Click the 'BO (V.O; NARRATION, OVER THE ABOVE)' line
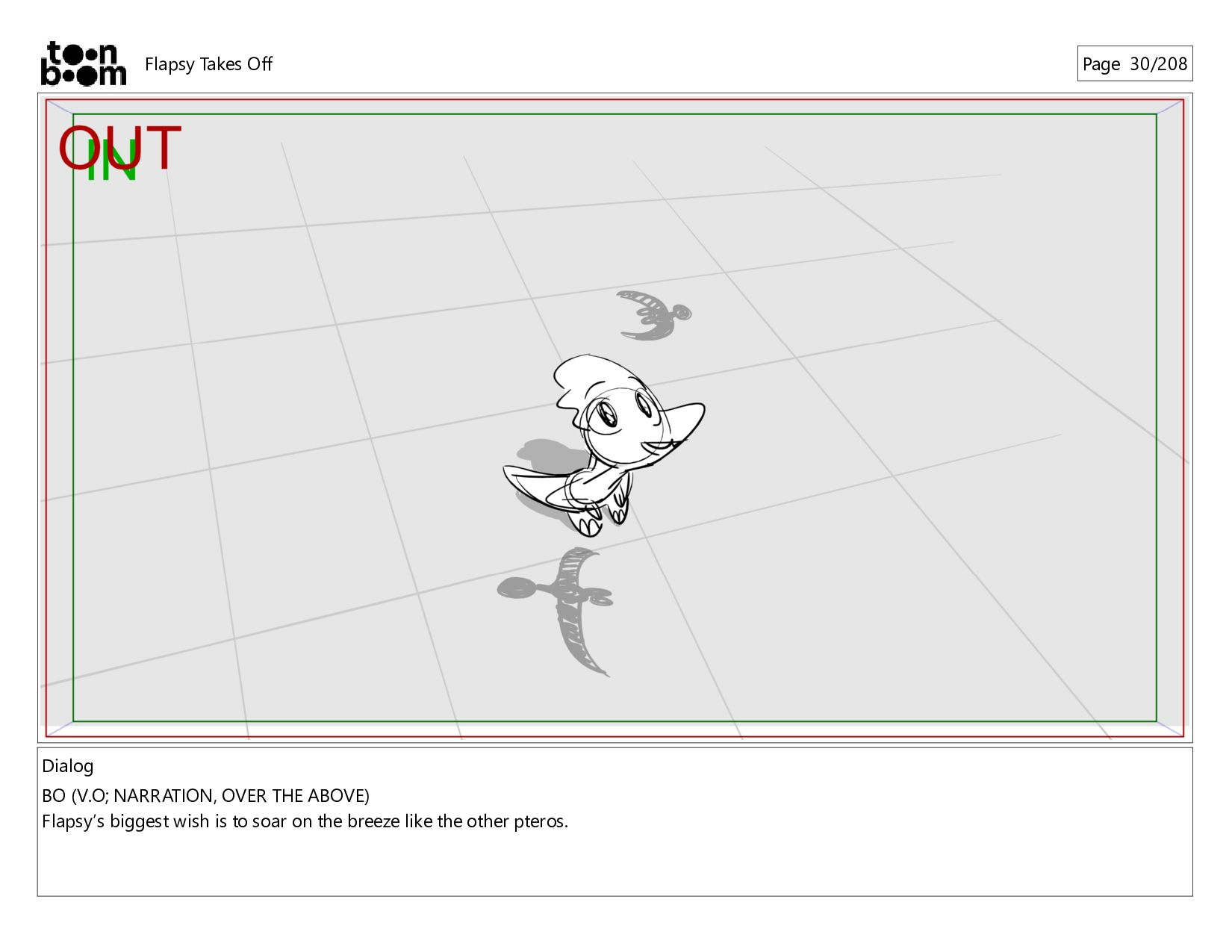1232x952 pixels. 205,796
